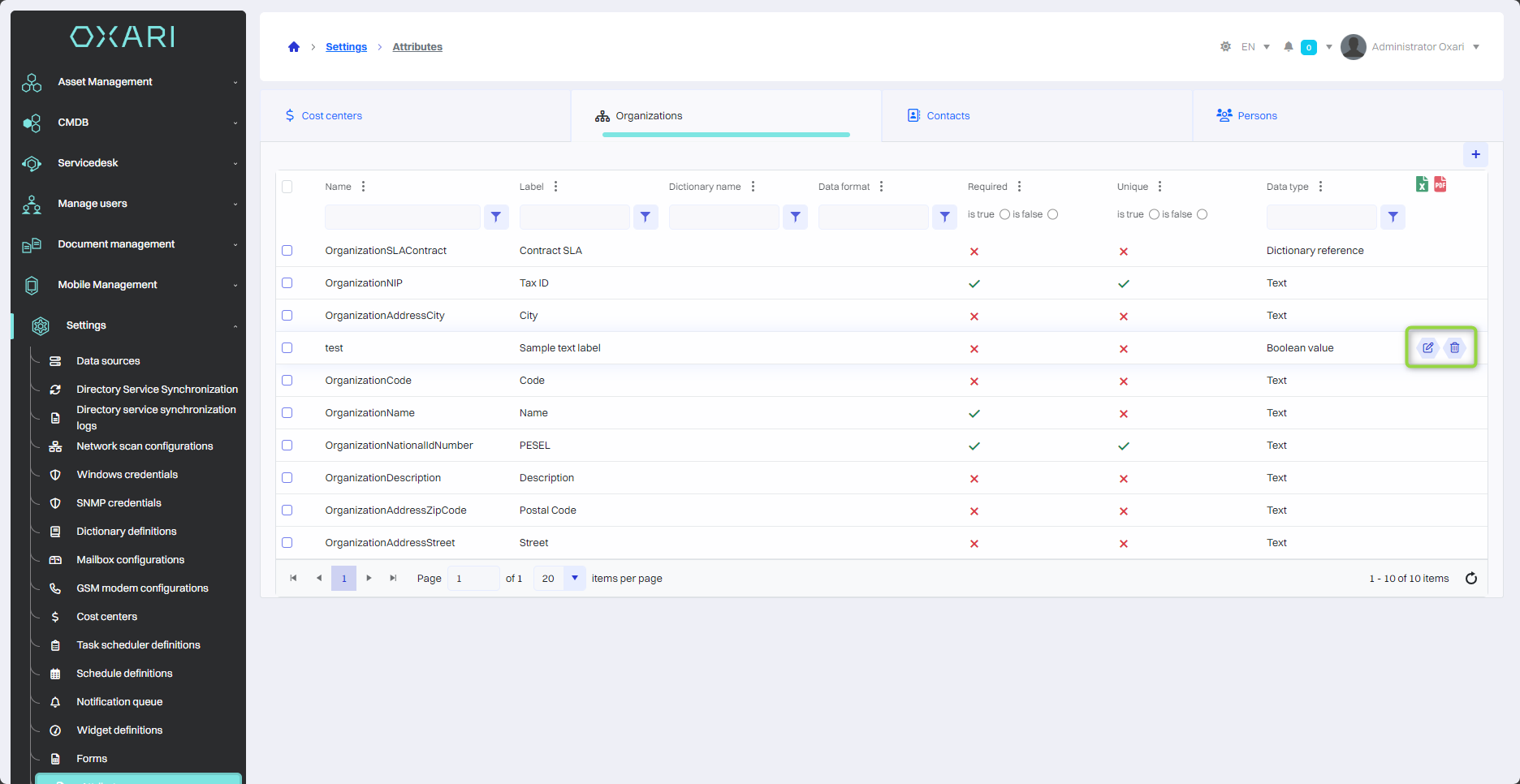Click the delete trash icon on the test row

point(1454,348)
